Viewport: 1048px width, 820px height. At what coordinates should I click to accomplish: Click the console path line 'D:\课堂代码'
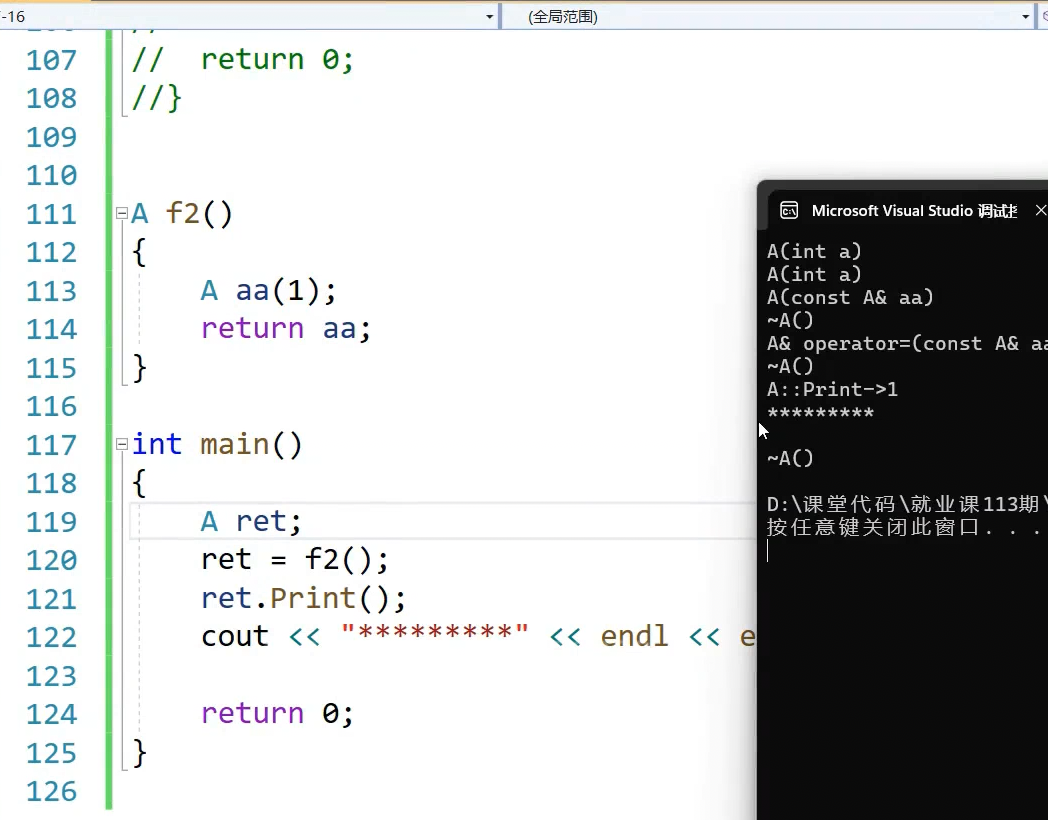(x=907, y=504)
